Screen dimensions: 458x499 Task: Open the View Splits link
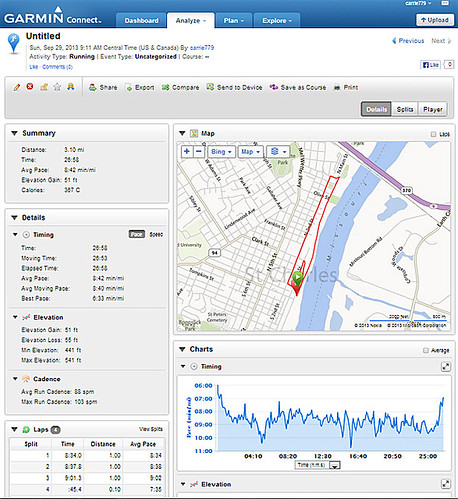click(x=151, y=429)
